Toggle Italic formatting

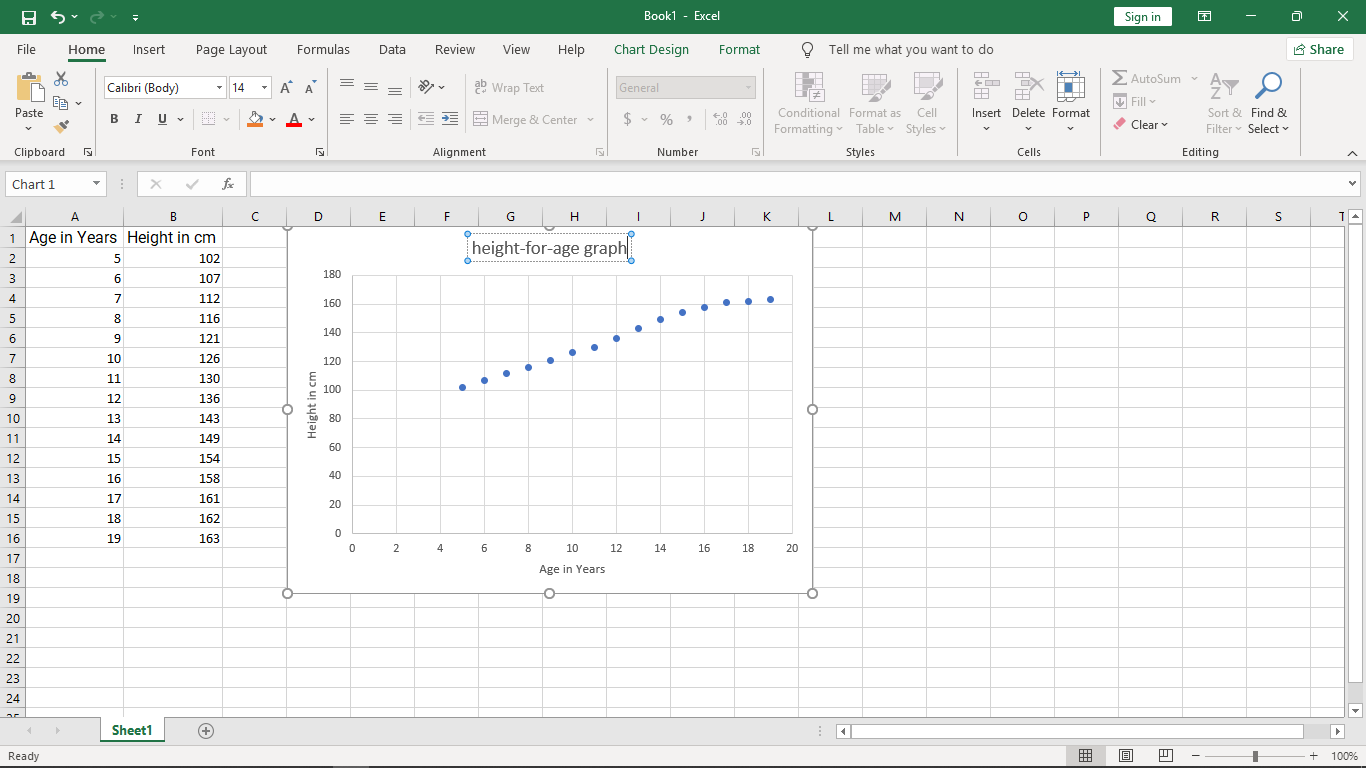click(x=138, y=119)
